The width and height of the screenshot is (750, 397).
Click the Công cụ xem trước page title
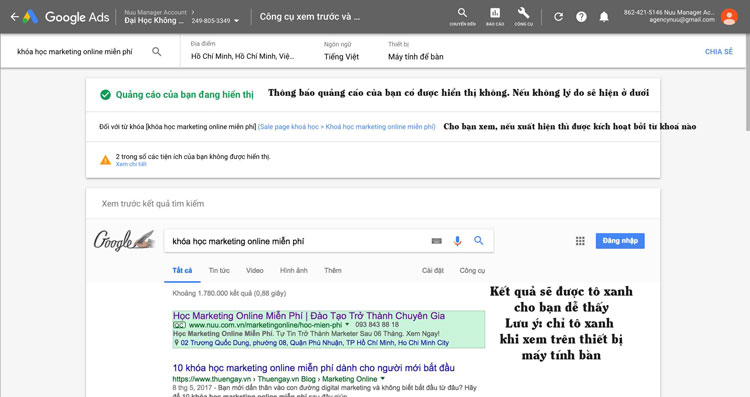point(310,17)
